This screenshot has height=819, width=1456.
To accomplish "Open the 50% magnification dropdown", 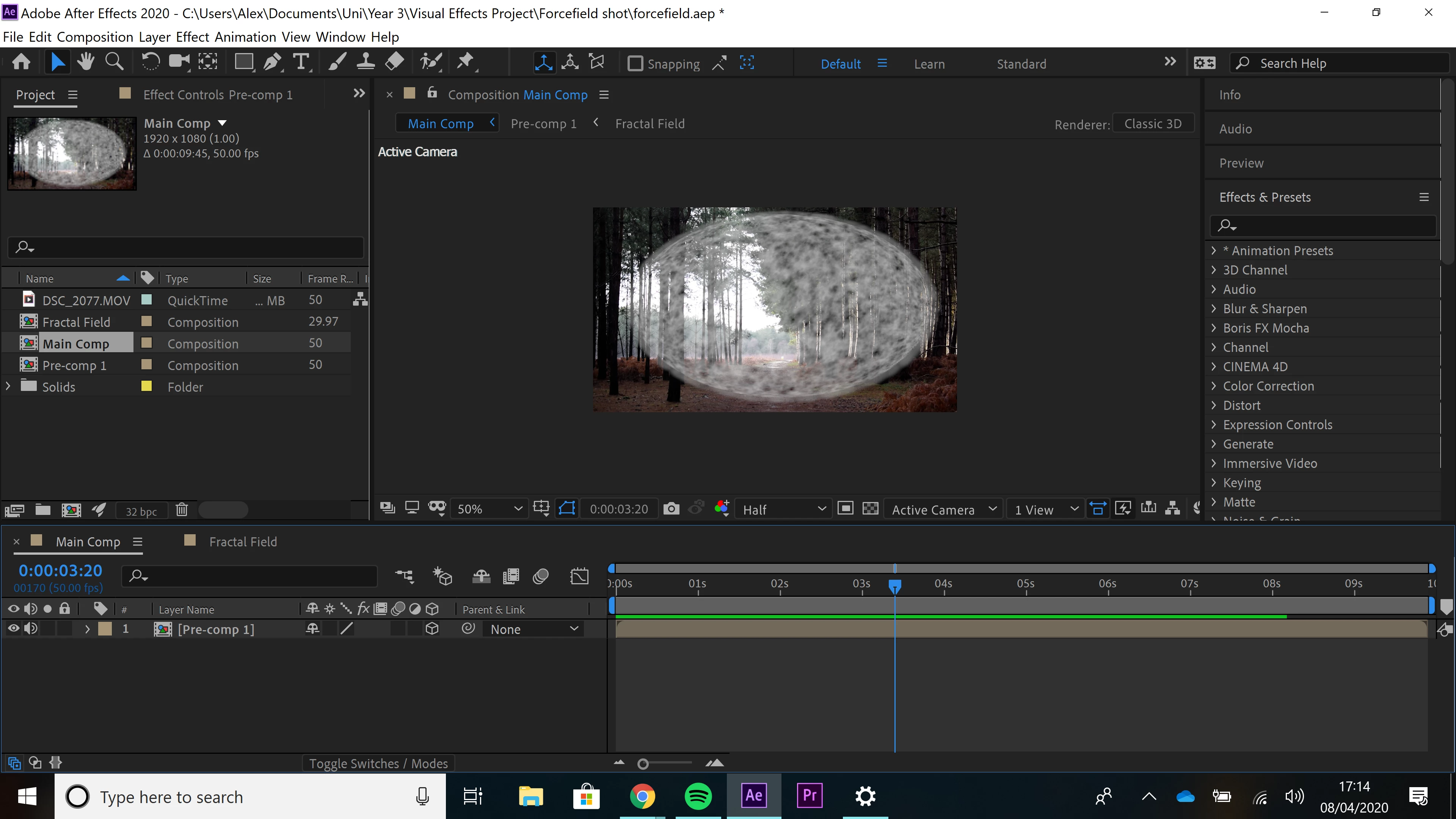I will [x=490, y=509].
